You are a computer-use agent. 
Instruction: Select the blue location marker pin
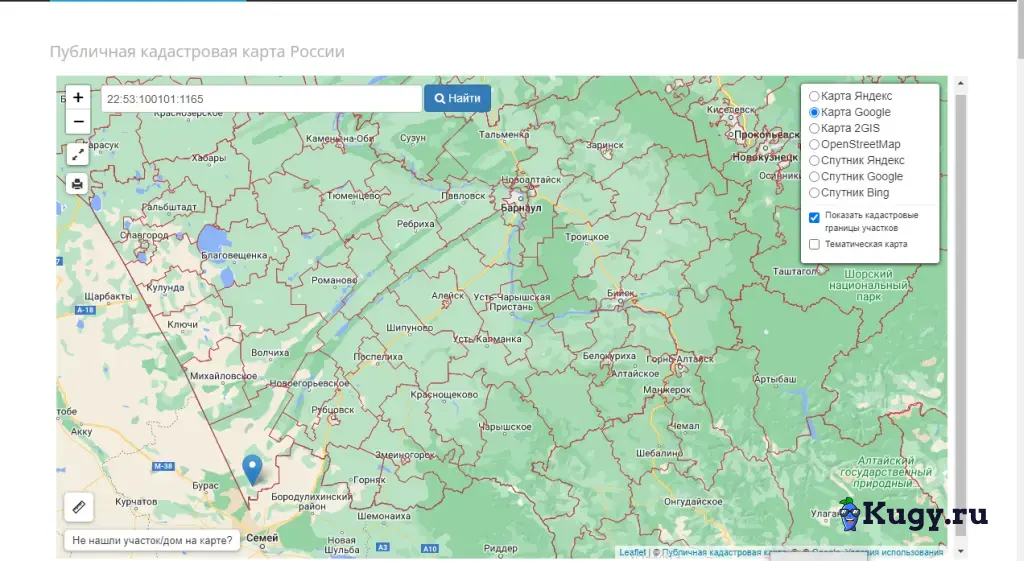point(252,470)
